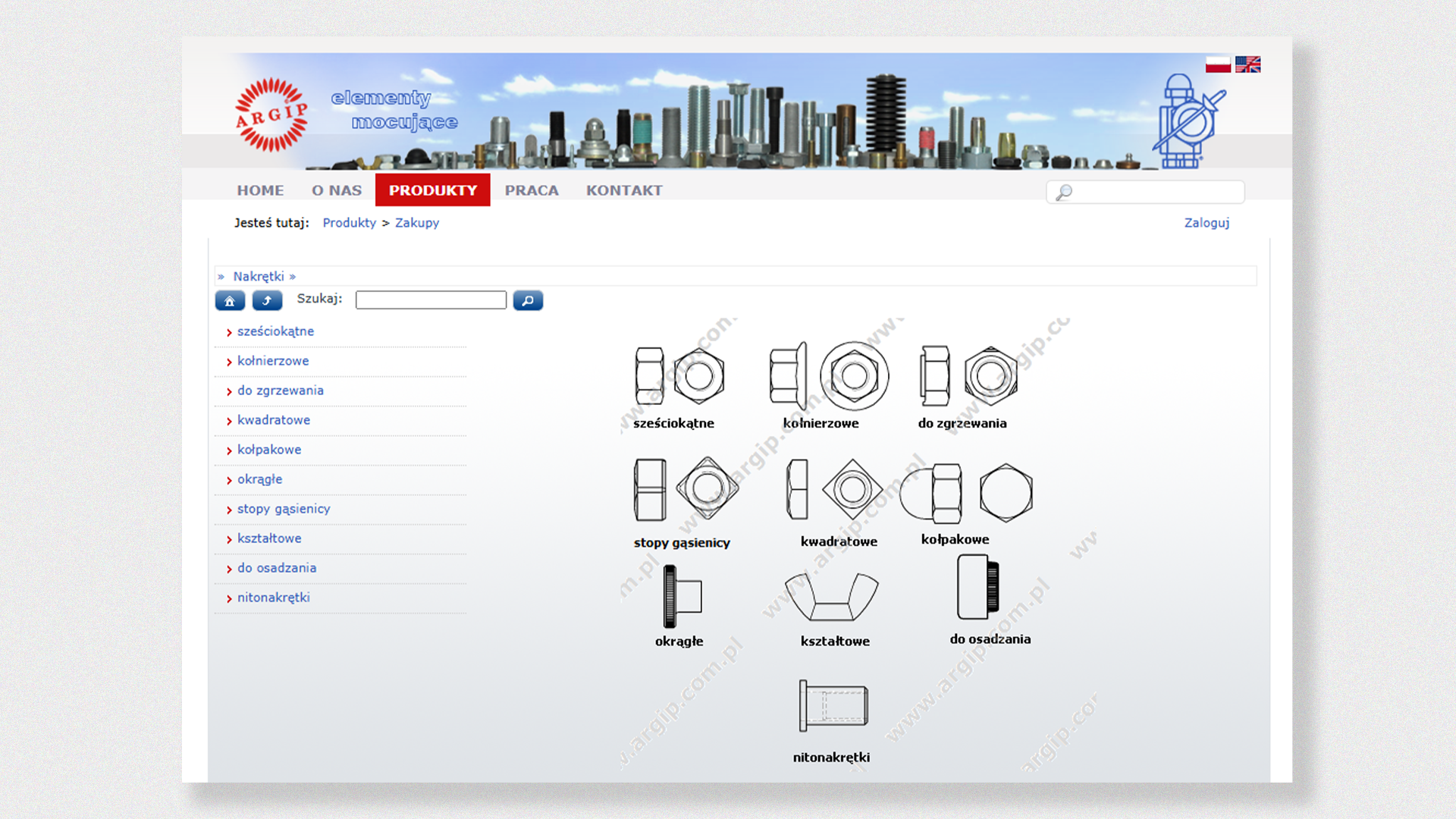Viewport: 1456px width, 819px height.
Task: Open the kołnierzowe flange nut drawing
Action: [x=829, y=376]
